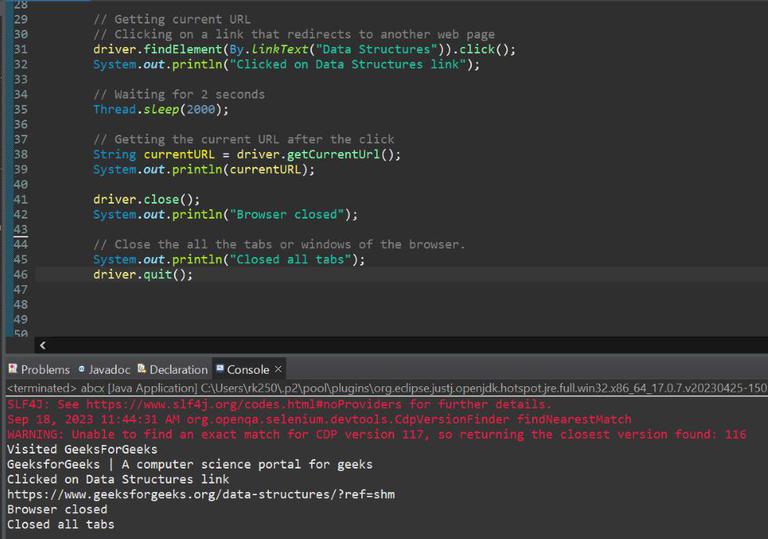768x539 pixels.
Task: Close the Console view tab
Action: 278,368
